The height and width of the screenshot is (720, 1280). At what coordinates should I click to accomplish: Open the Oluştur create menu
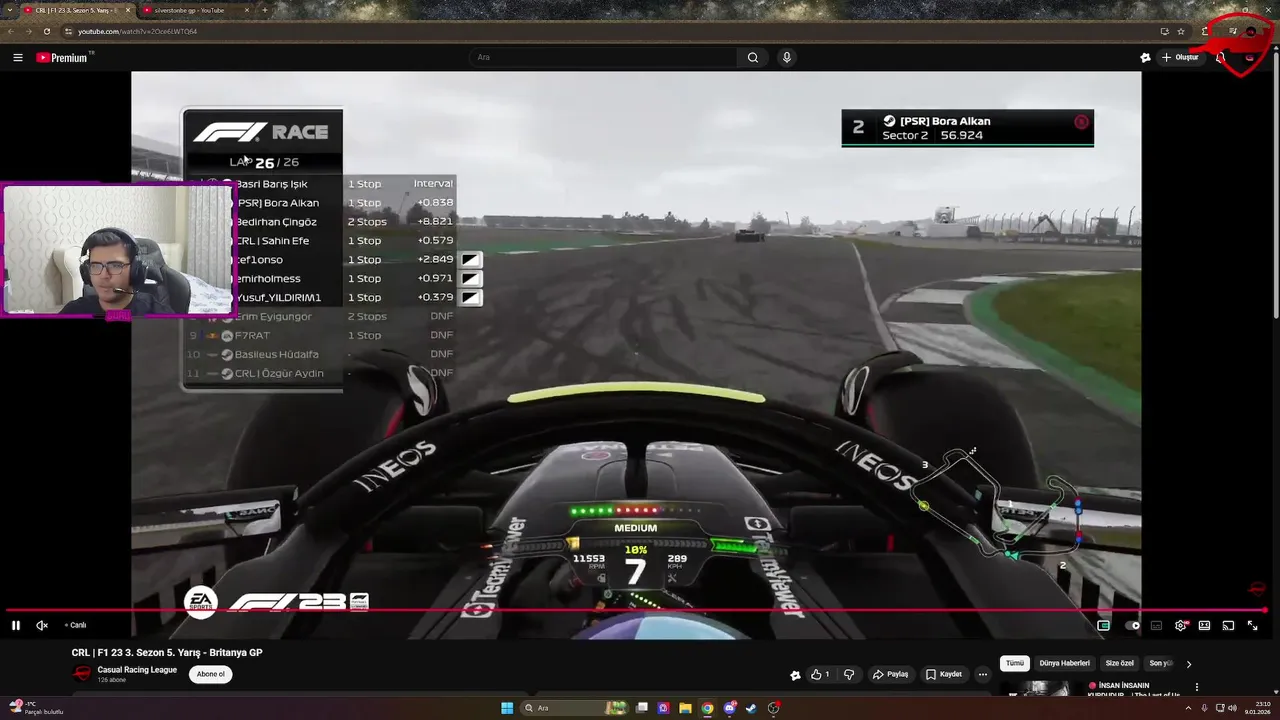click(x=1180, y=57)
